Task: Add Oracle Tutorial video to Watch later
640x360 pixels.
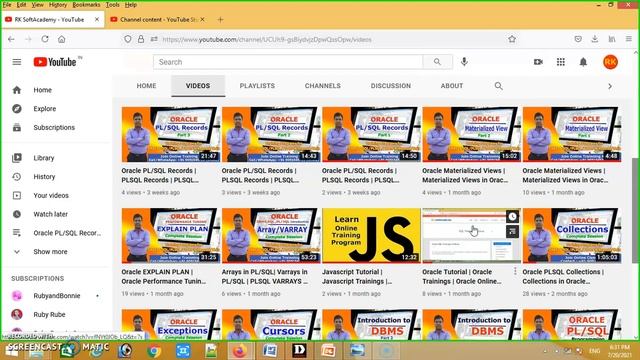Action: [512, 217]
